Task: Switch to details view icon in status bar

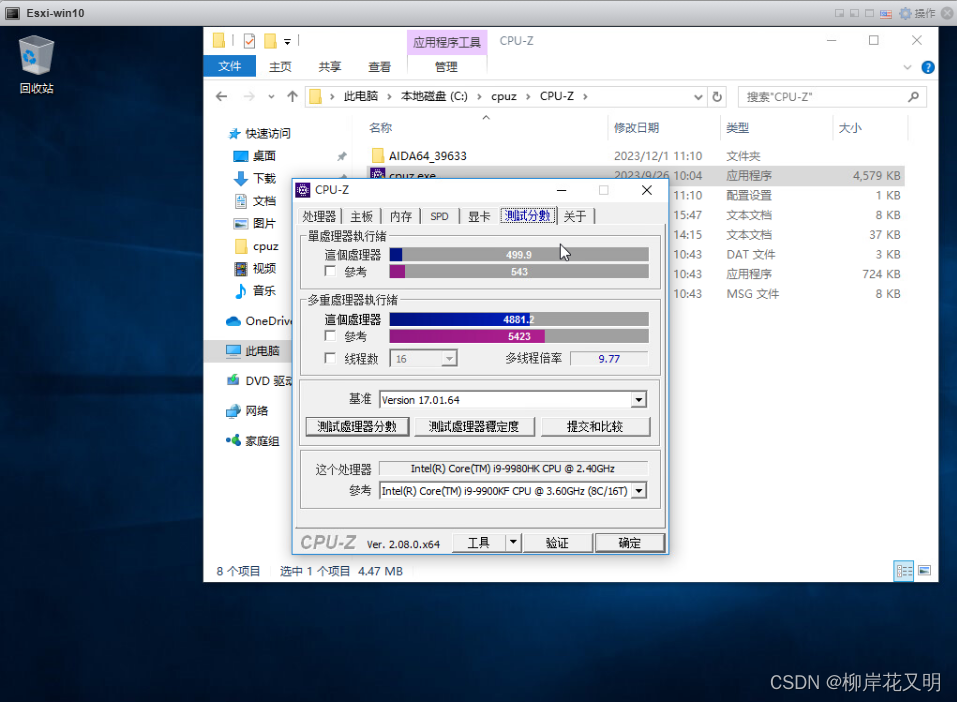Action: 904,571
